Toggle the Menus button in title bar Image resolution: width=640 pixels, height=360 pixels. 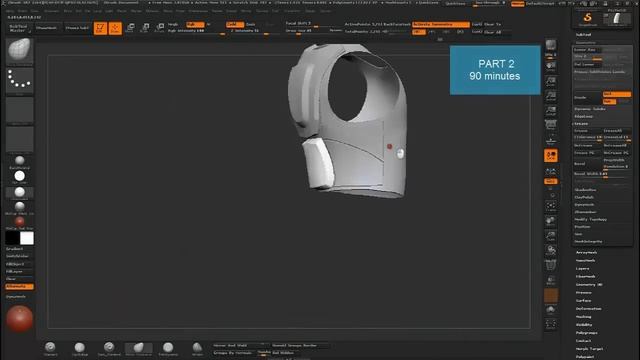click(518, 3)
